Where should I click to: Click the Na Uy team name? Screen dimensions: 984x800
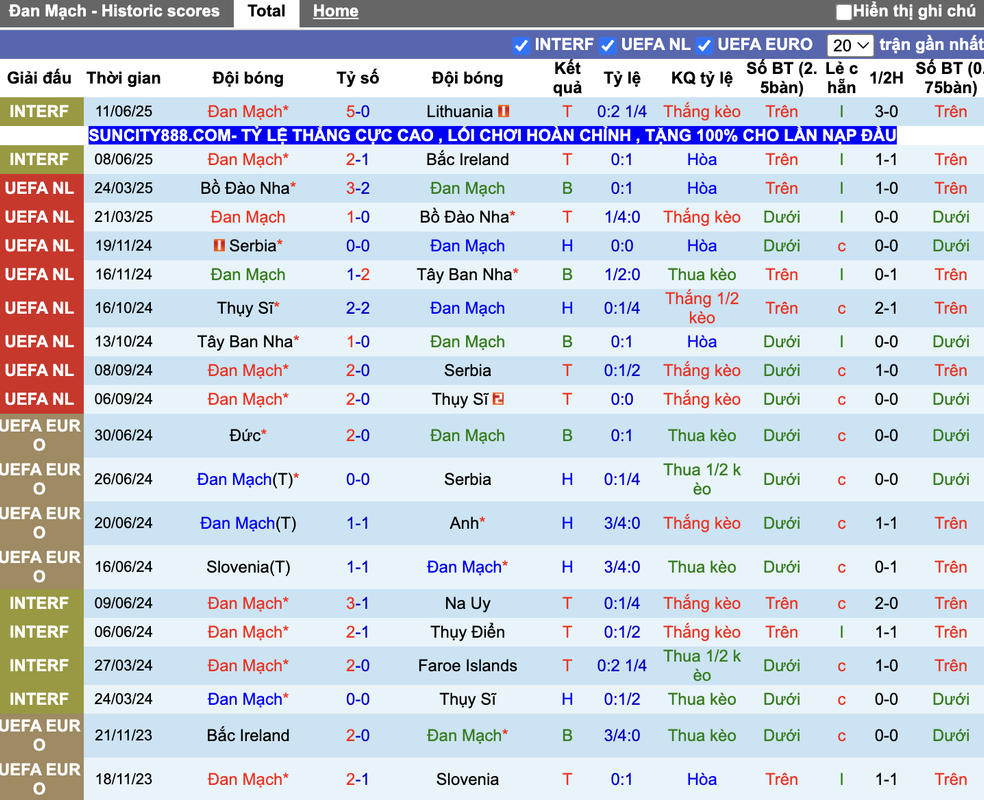click(x=468, y=603)
